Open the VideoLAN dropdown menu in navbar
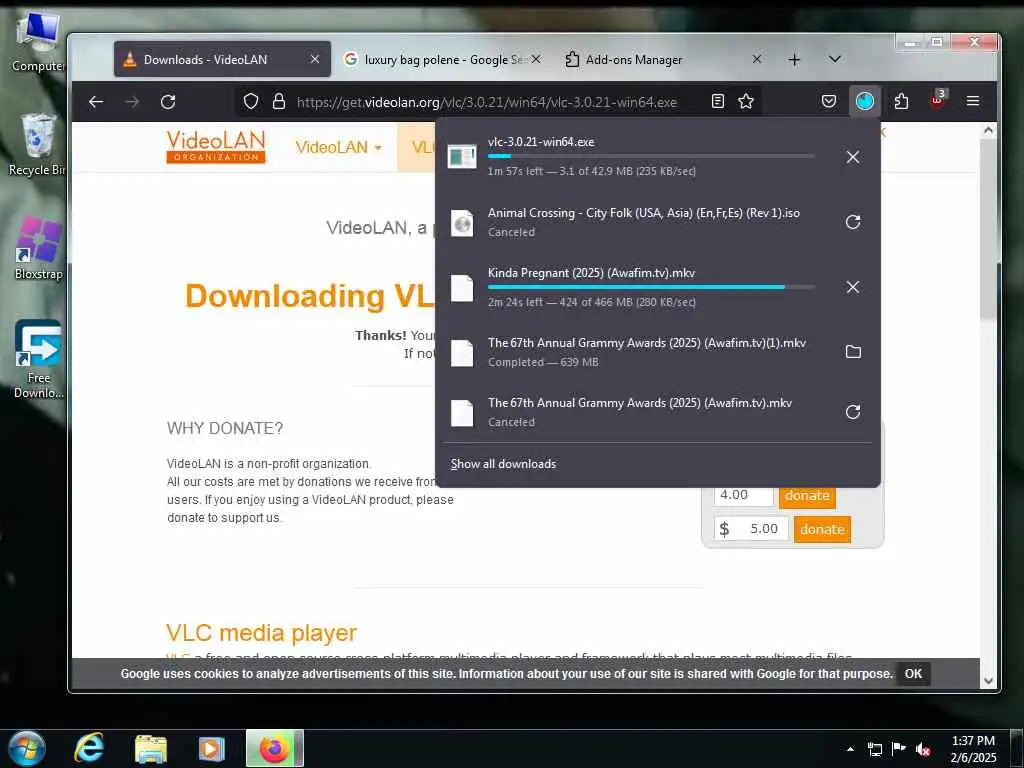Viewport: 1024px width, 768px height. coord(338,148)
